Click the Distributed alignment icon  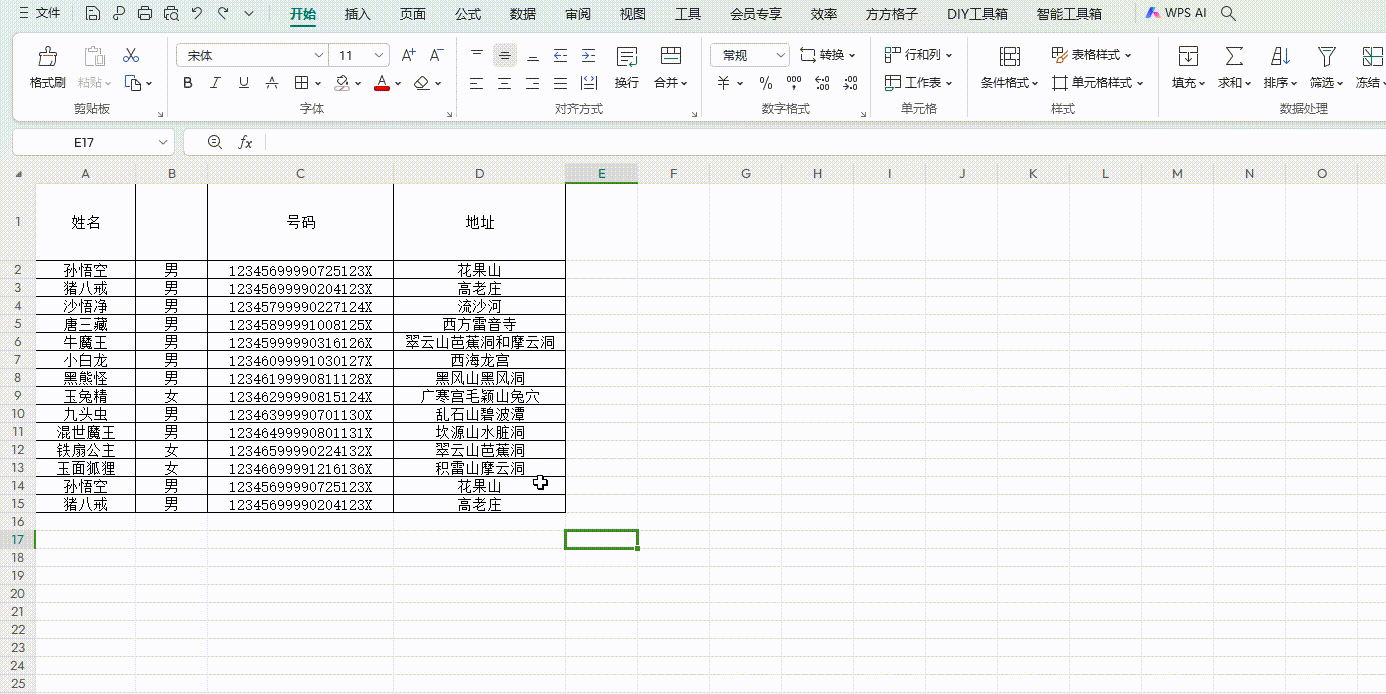(x=588, y=83)
